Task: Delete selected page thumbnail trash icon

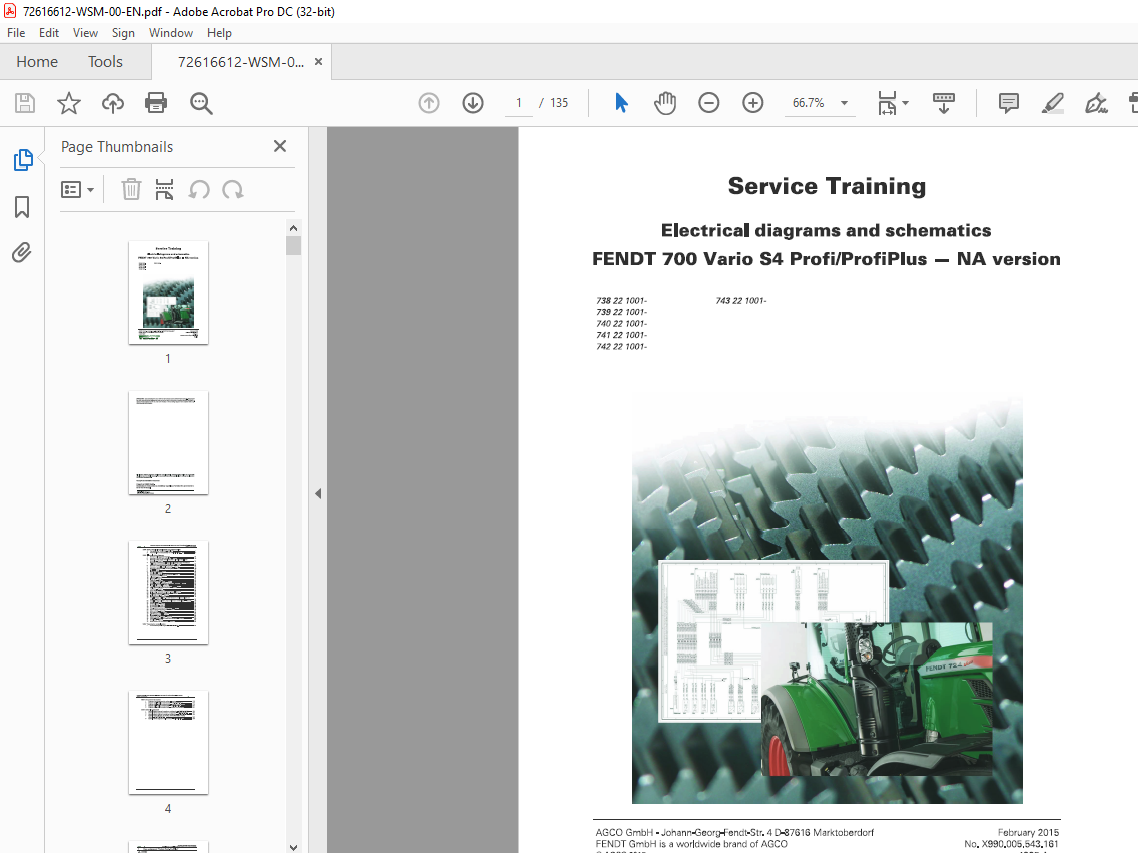Action: 131,189
